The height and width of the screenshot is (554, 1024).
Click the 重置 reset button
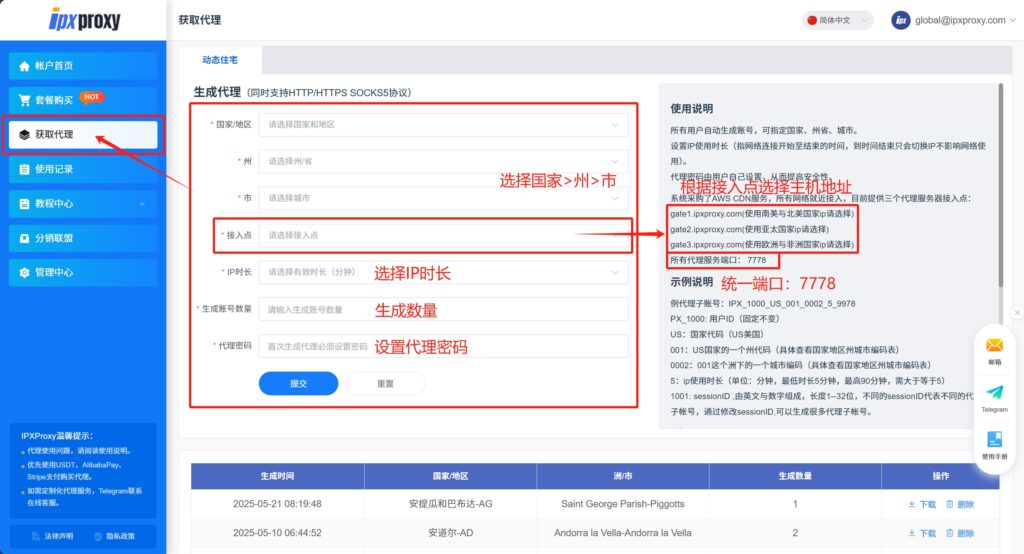click(385, 383)
